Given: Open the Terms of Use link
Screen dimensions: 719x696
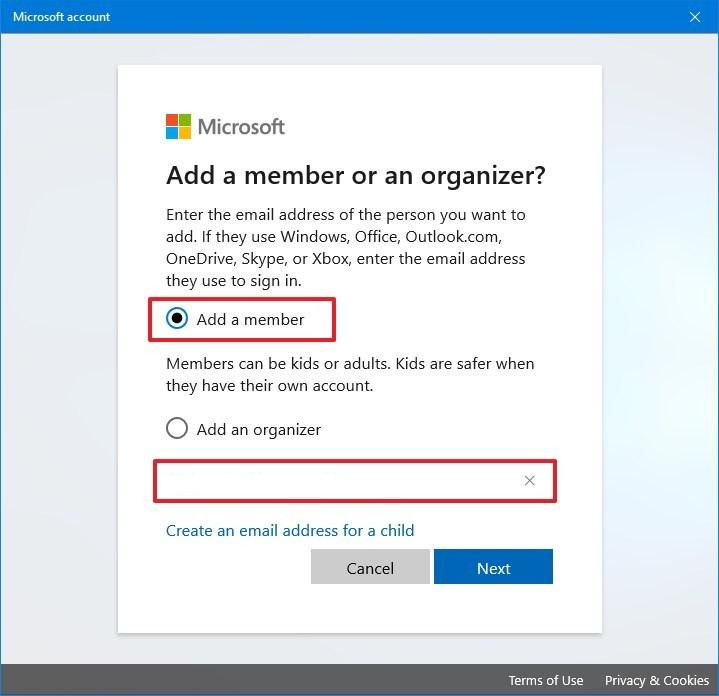Looking at the screenshot, I should coord(546,680).
